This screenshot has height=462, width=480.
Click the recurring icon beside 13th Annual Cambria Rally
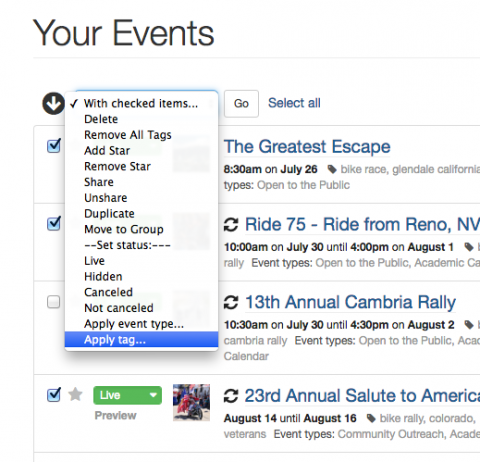click(x=231, y=302)
